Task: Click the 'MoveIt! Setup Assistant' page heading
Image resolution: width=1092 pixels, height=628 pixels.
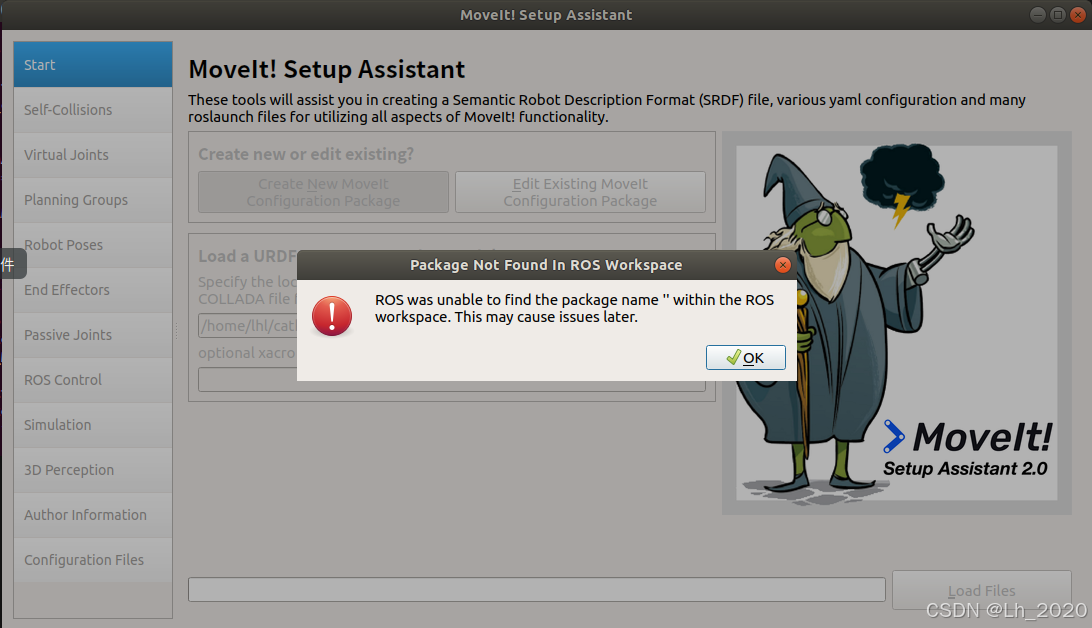Action: pos(327,70)
